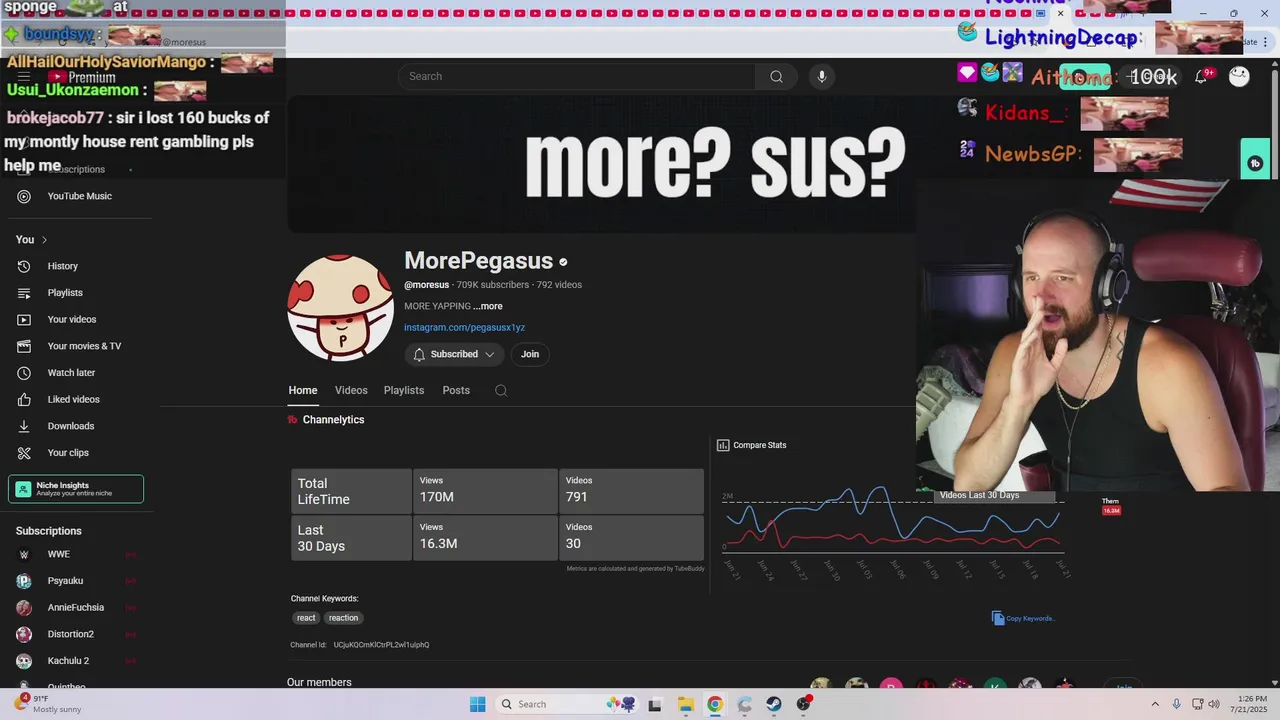Open Liked videos
The height and width of the screenshot is (720, 1280).
(x=73, y=399)
